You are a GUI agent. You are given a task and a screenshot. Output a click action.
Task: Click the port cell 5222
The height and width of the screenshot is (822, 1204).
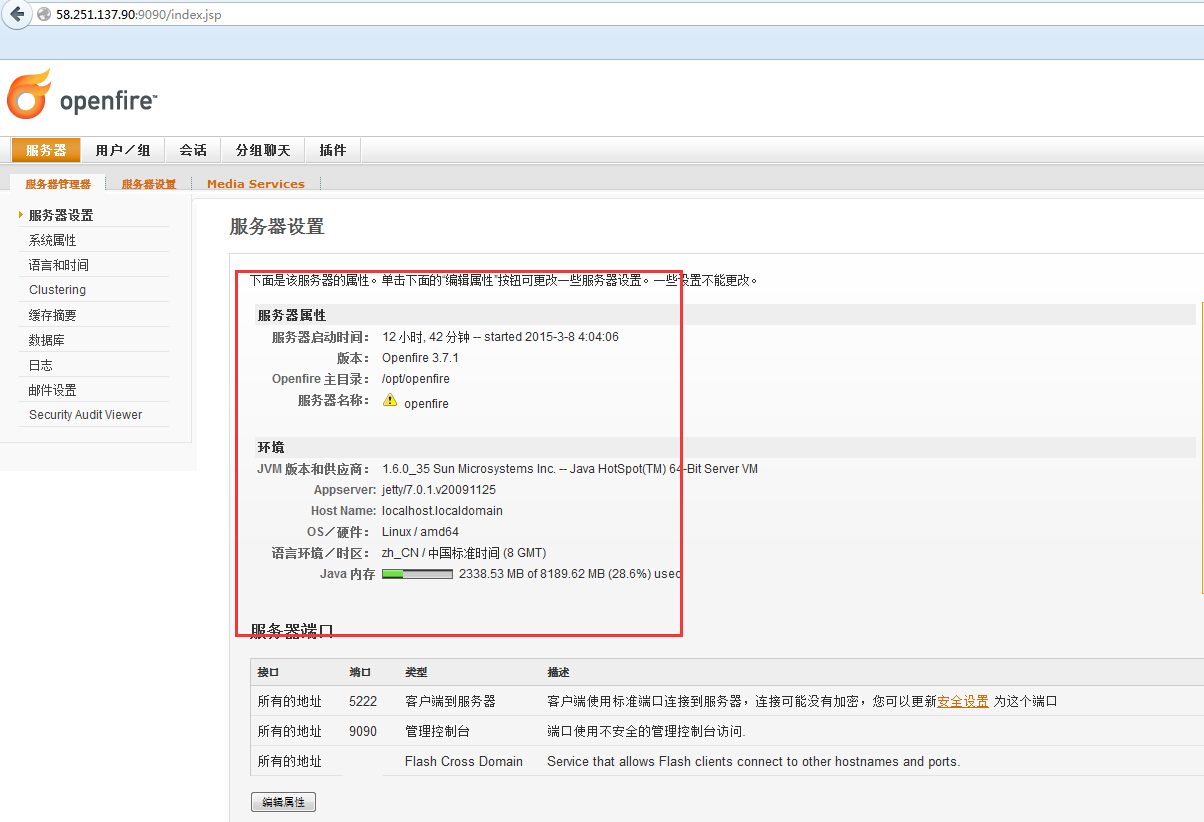[x=363, y=701]
